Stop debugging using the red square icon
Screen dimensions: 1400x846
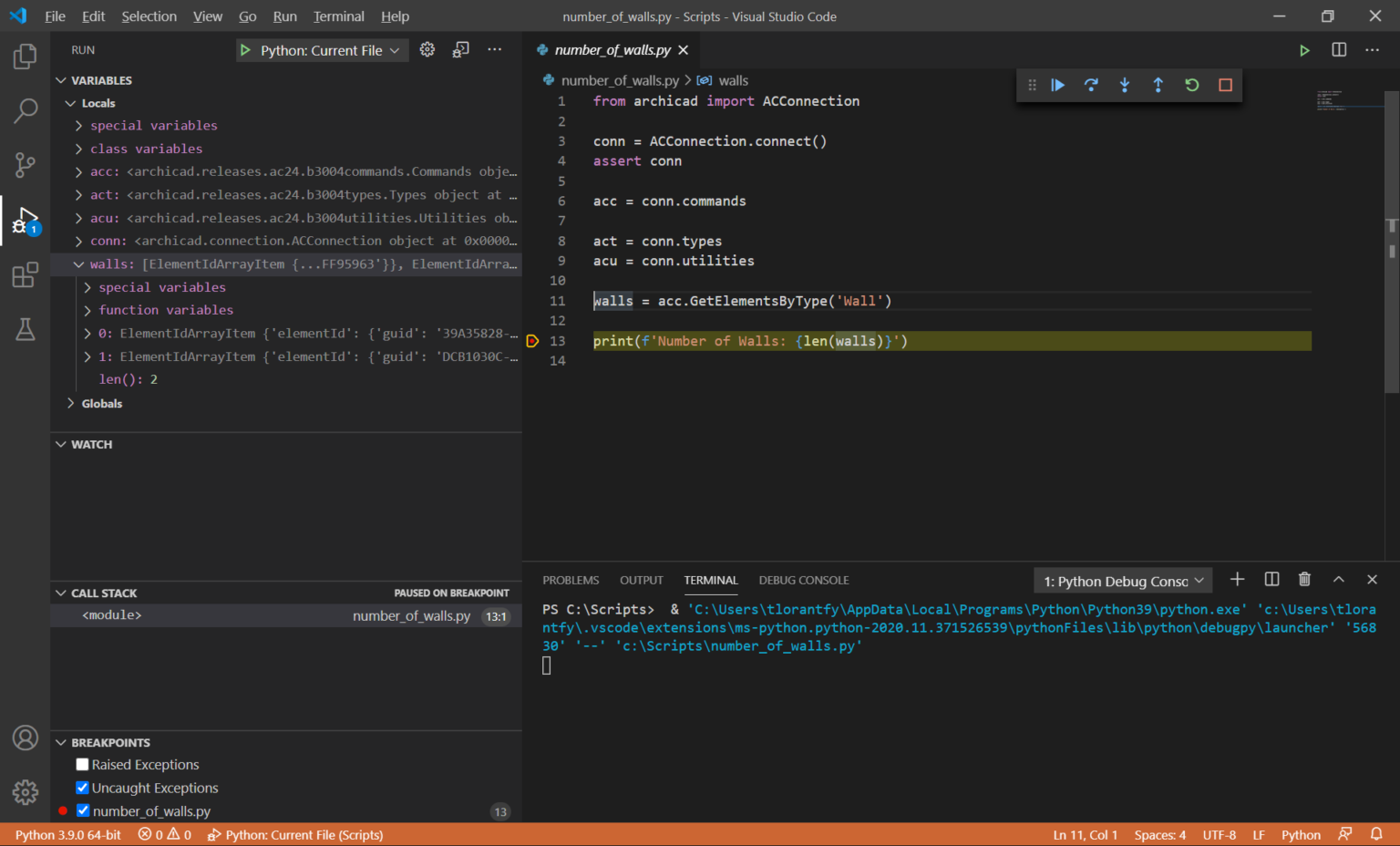1225,85
